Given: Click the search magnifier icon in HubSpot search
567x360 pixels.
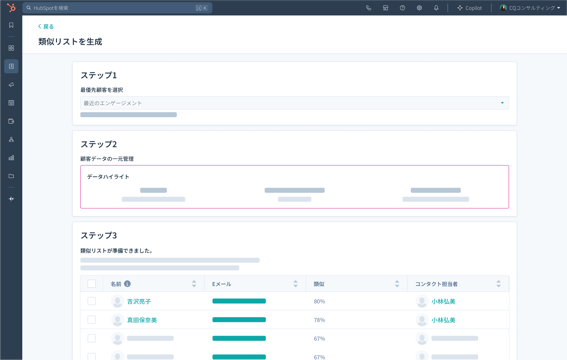Looking at the screenshot, I should coord(29,8).
